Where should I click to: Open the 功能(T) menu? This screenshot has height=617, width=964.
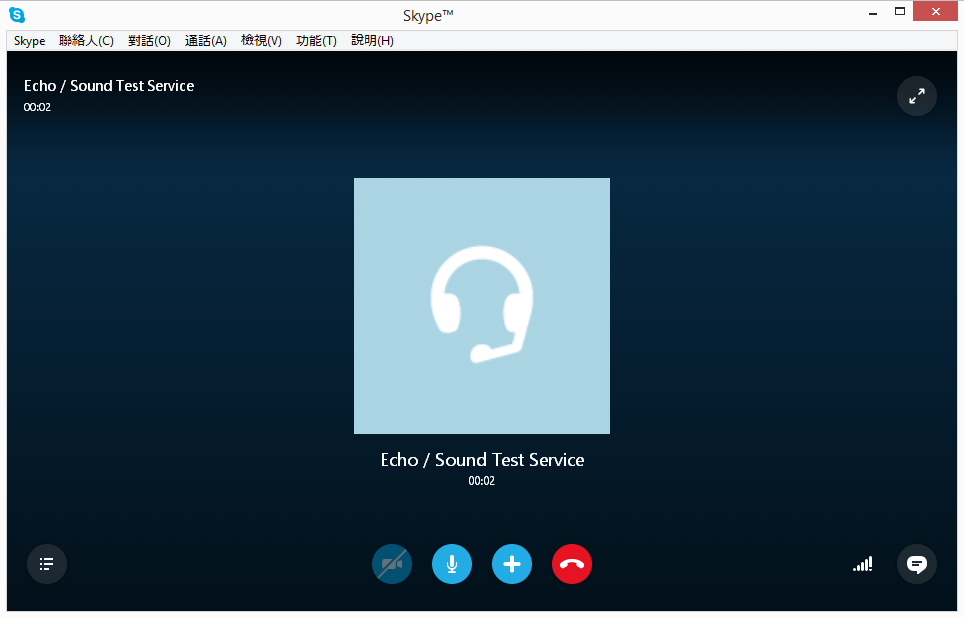[x=316, y=41]
